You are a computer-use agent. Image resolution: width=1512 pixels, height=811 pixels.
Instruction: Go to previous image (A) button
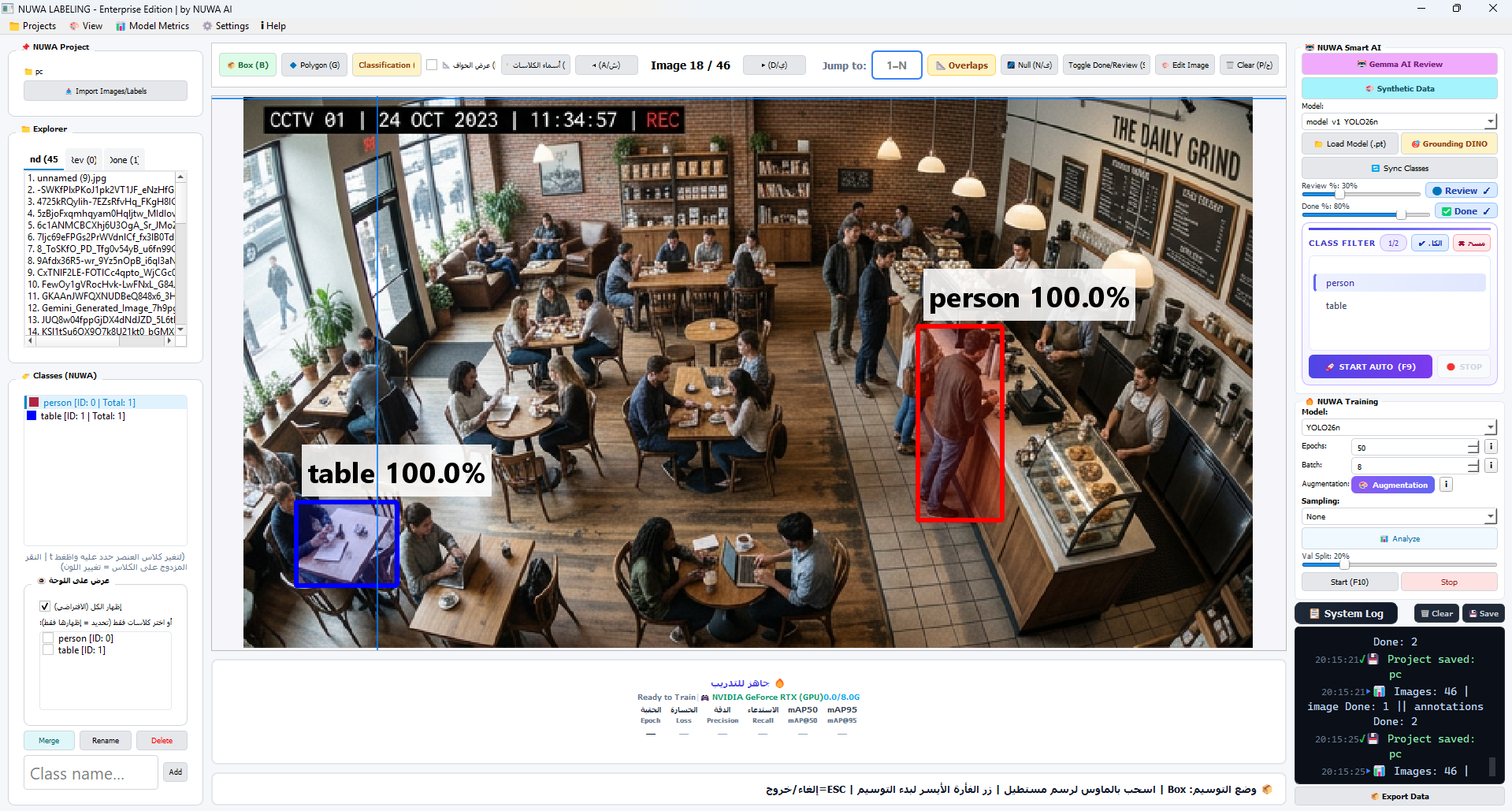(606, 65)
